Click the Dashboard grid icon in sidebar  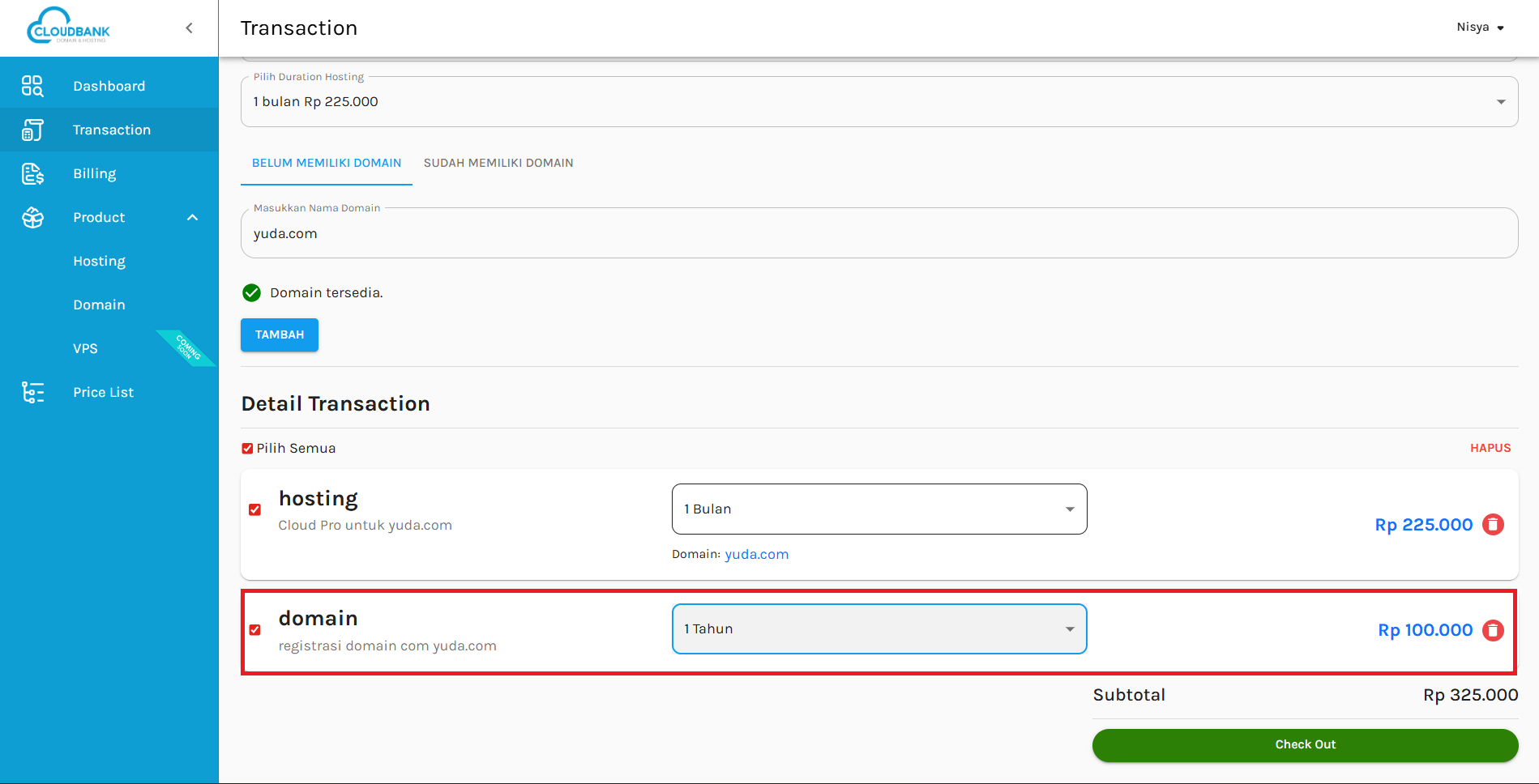pos(32,86)
